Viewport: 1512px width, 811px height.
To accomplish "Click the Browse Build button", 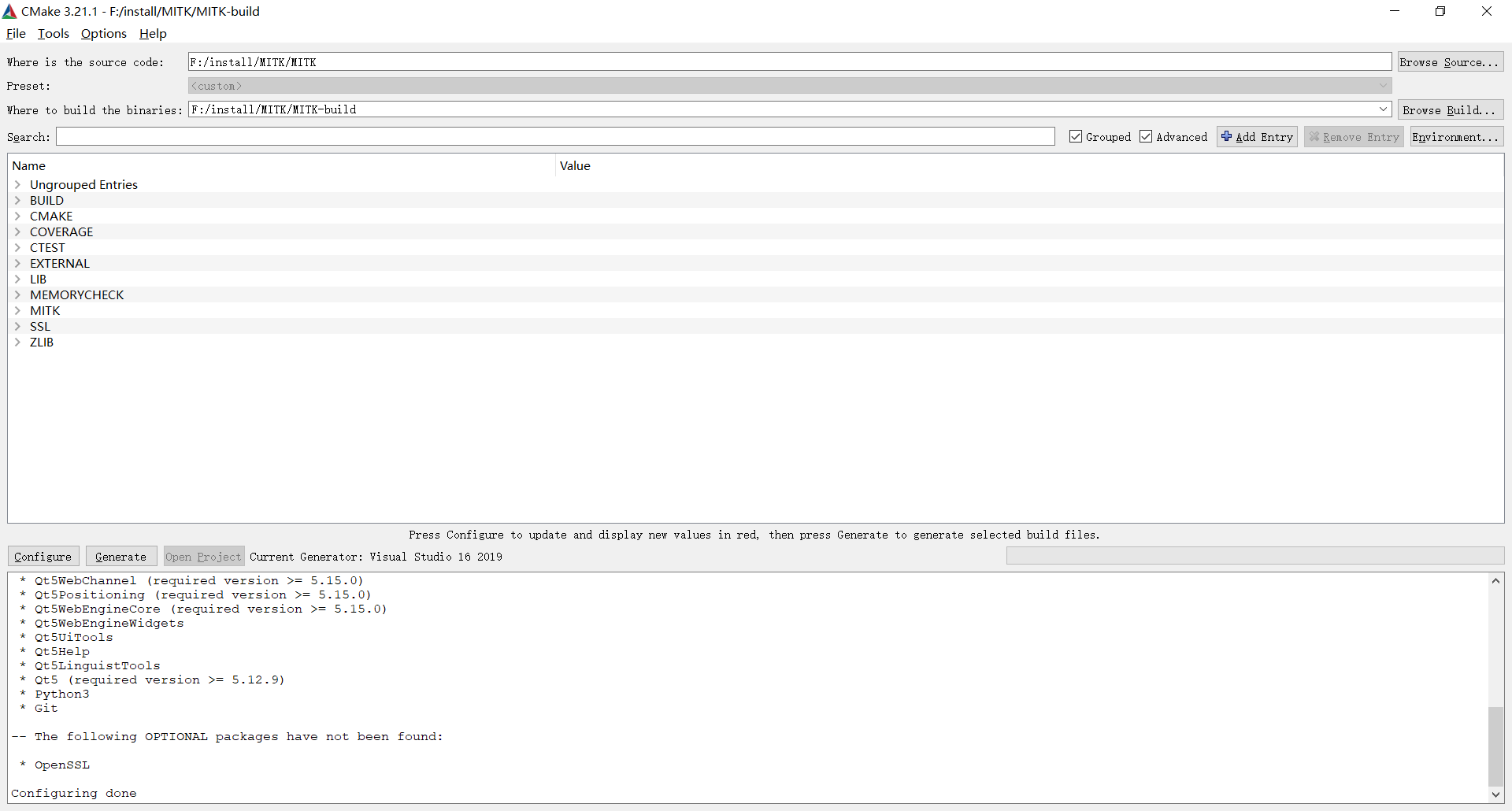I will [x=1451, y=109].
